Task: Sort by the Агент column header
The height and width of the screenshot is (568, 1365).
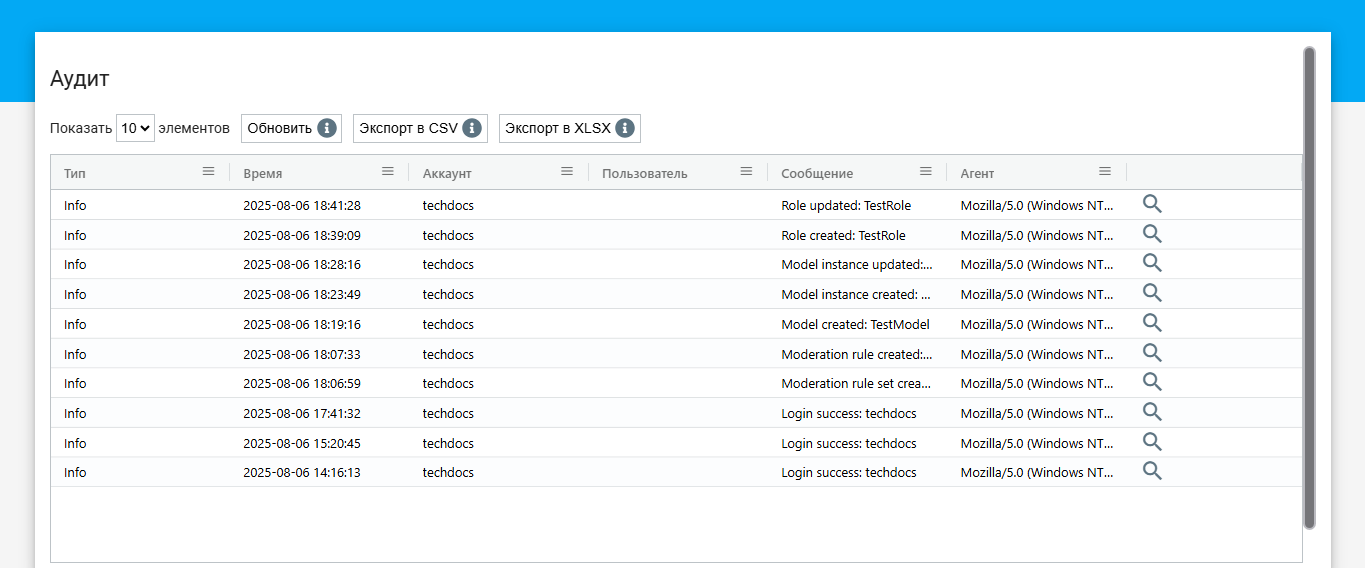Action: tap(978, 173)
